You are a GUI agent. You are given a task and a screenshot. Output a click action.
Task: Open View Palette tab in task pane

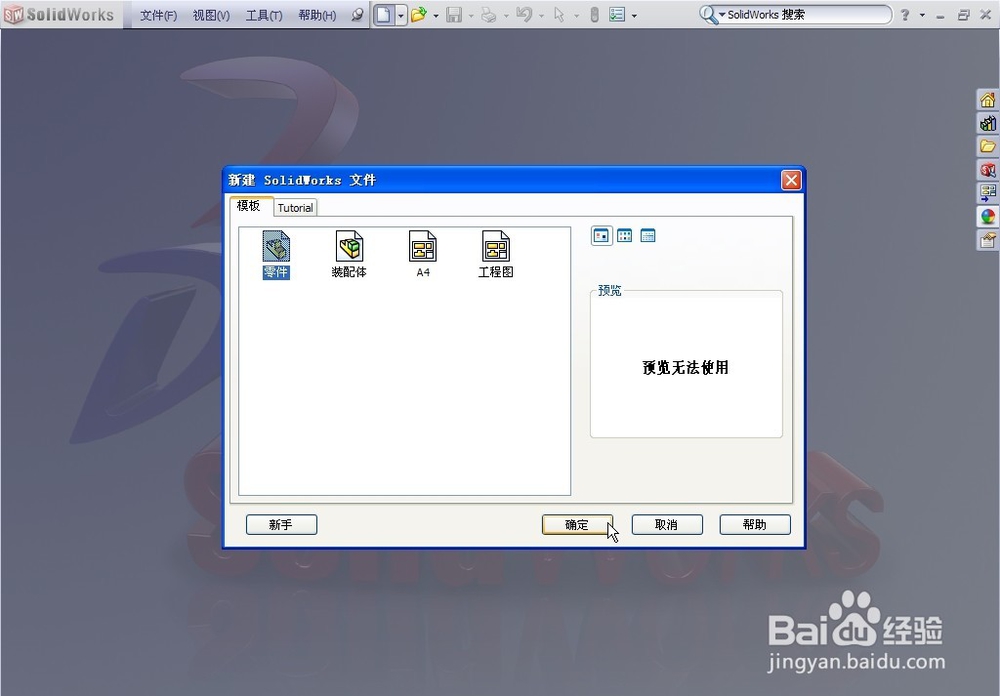(x=988, y=193)
